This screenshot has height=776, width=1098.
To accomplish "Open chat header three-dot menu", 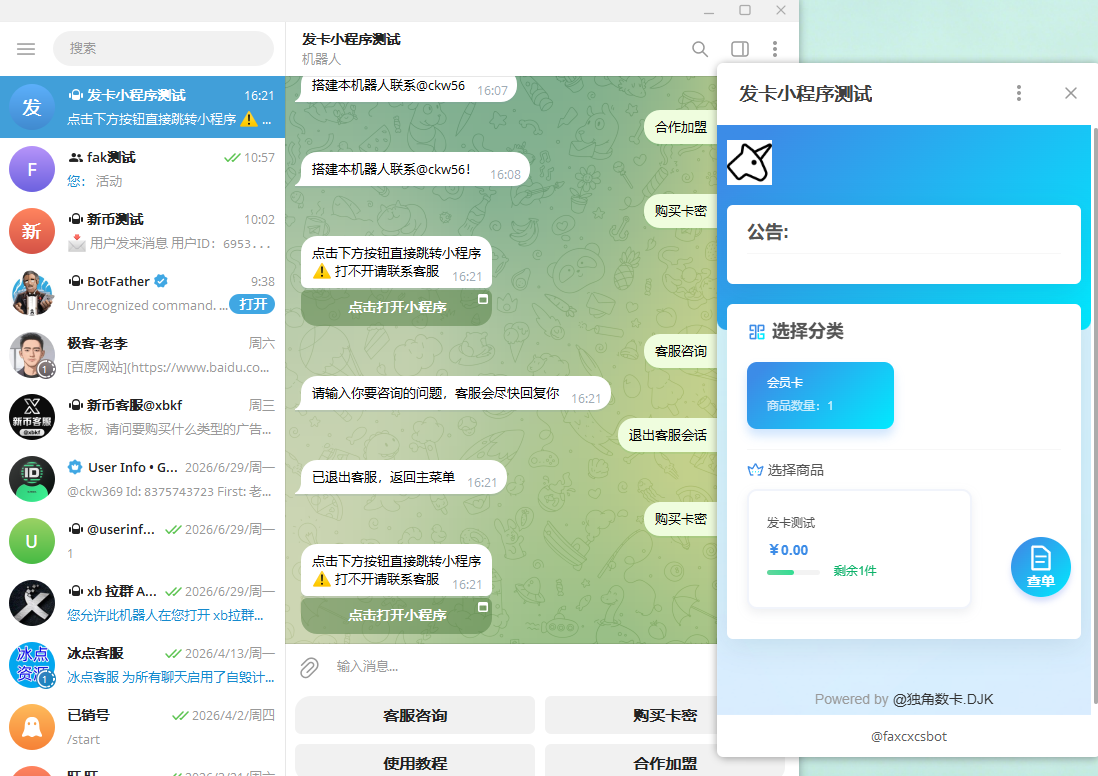I will click(x=774, y=48).
